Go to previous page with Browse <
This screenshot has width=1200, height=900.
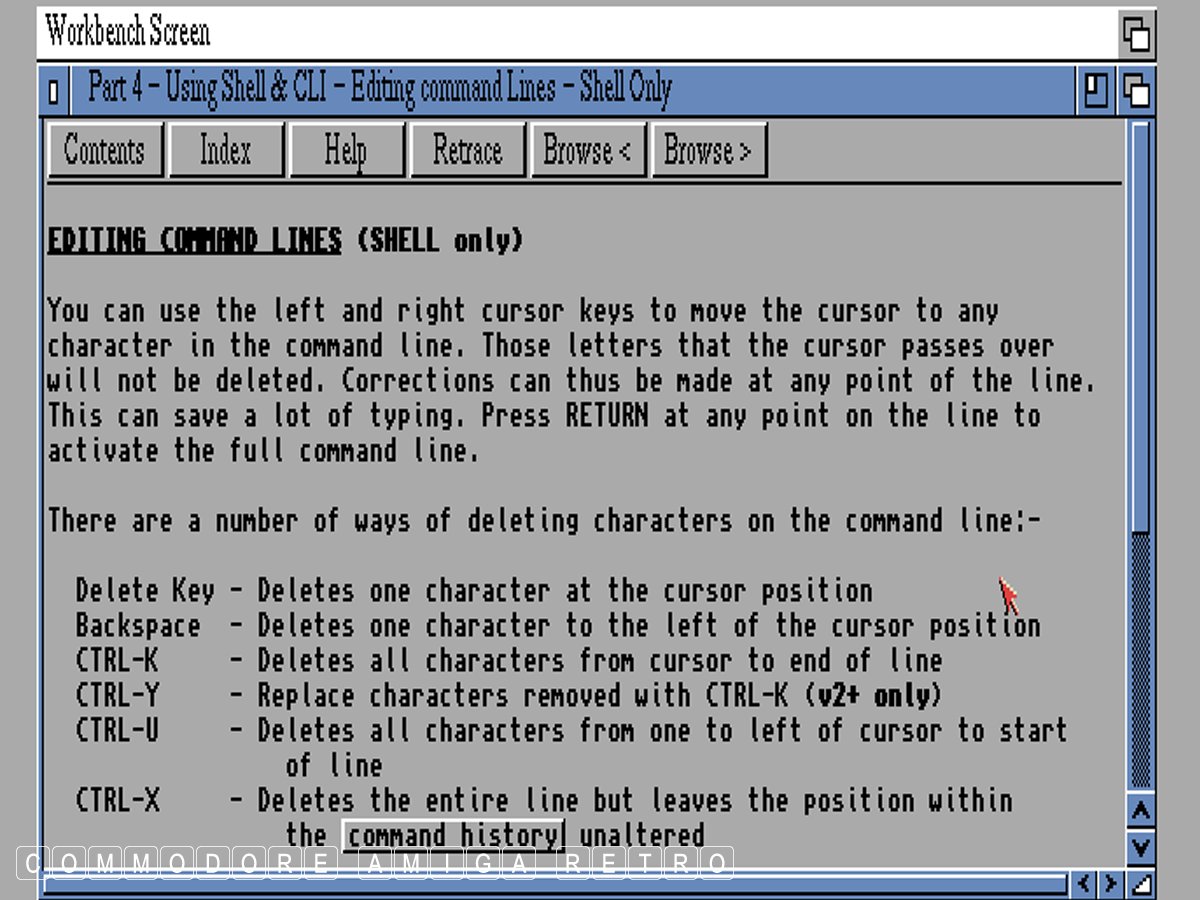pos(587,151)
